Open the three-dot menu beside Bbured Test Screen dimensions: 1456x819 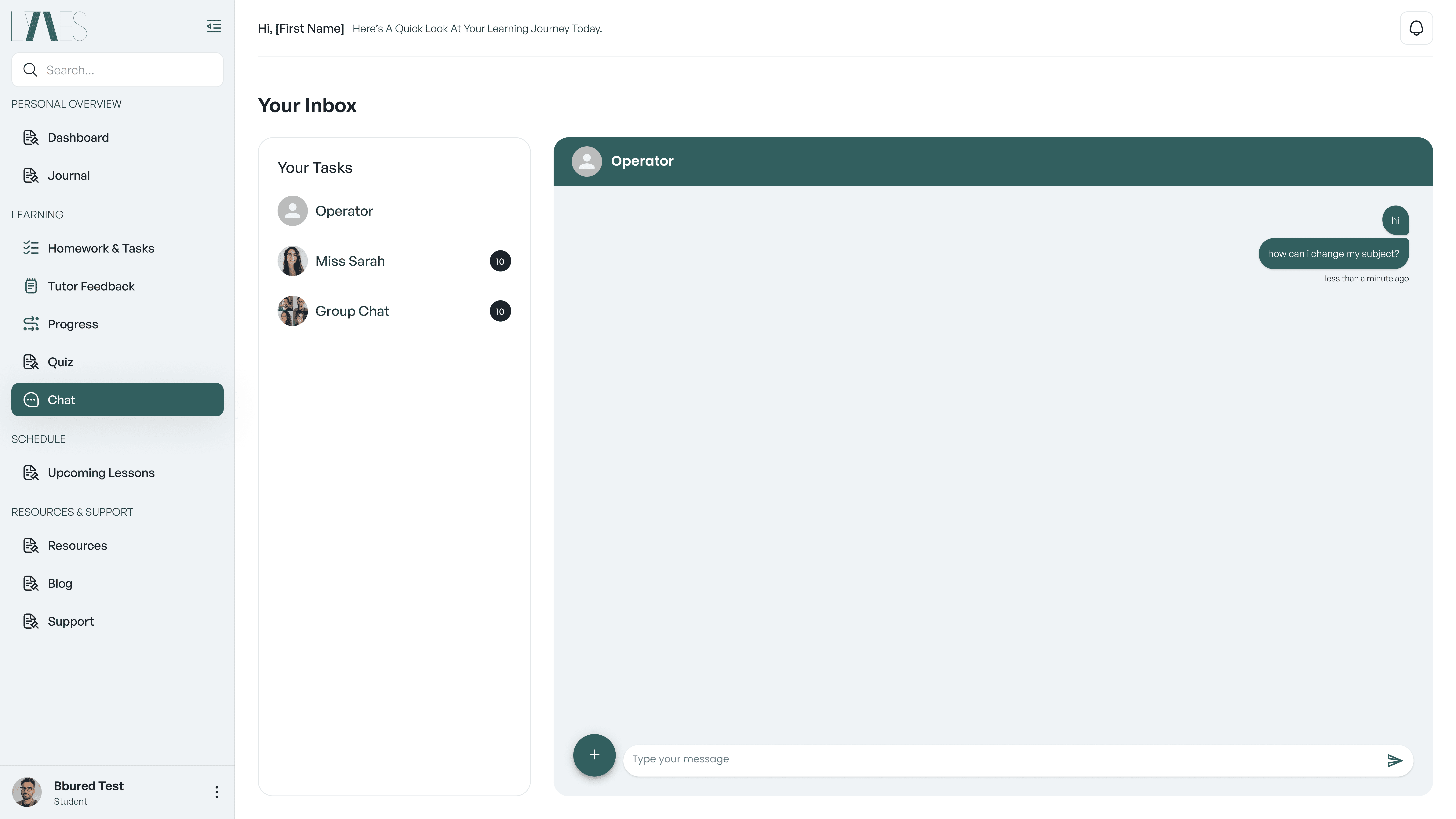coord(217,792)
